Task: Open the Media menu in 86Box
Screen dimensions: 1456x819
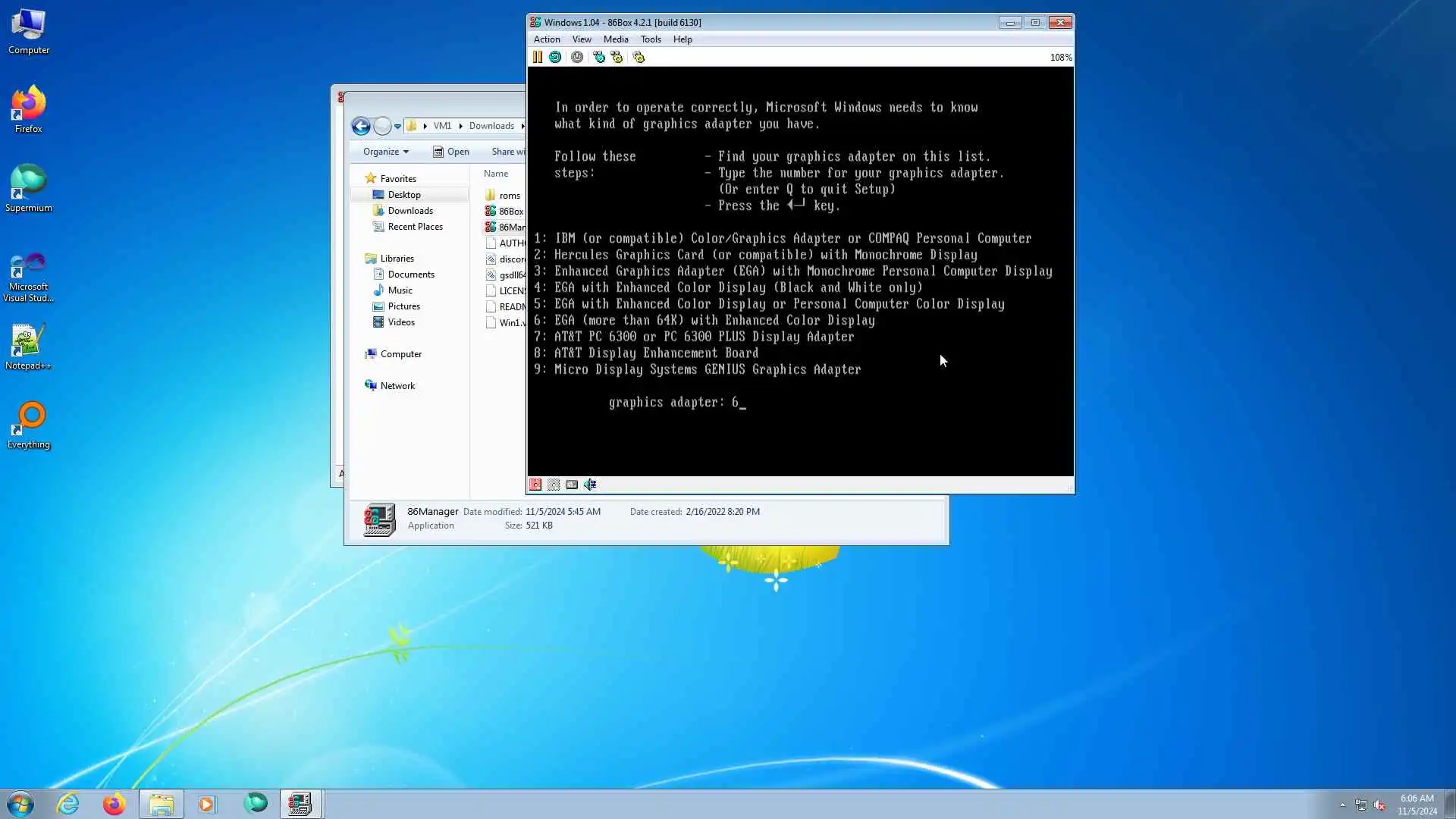Action: [615, 39]
